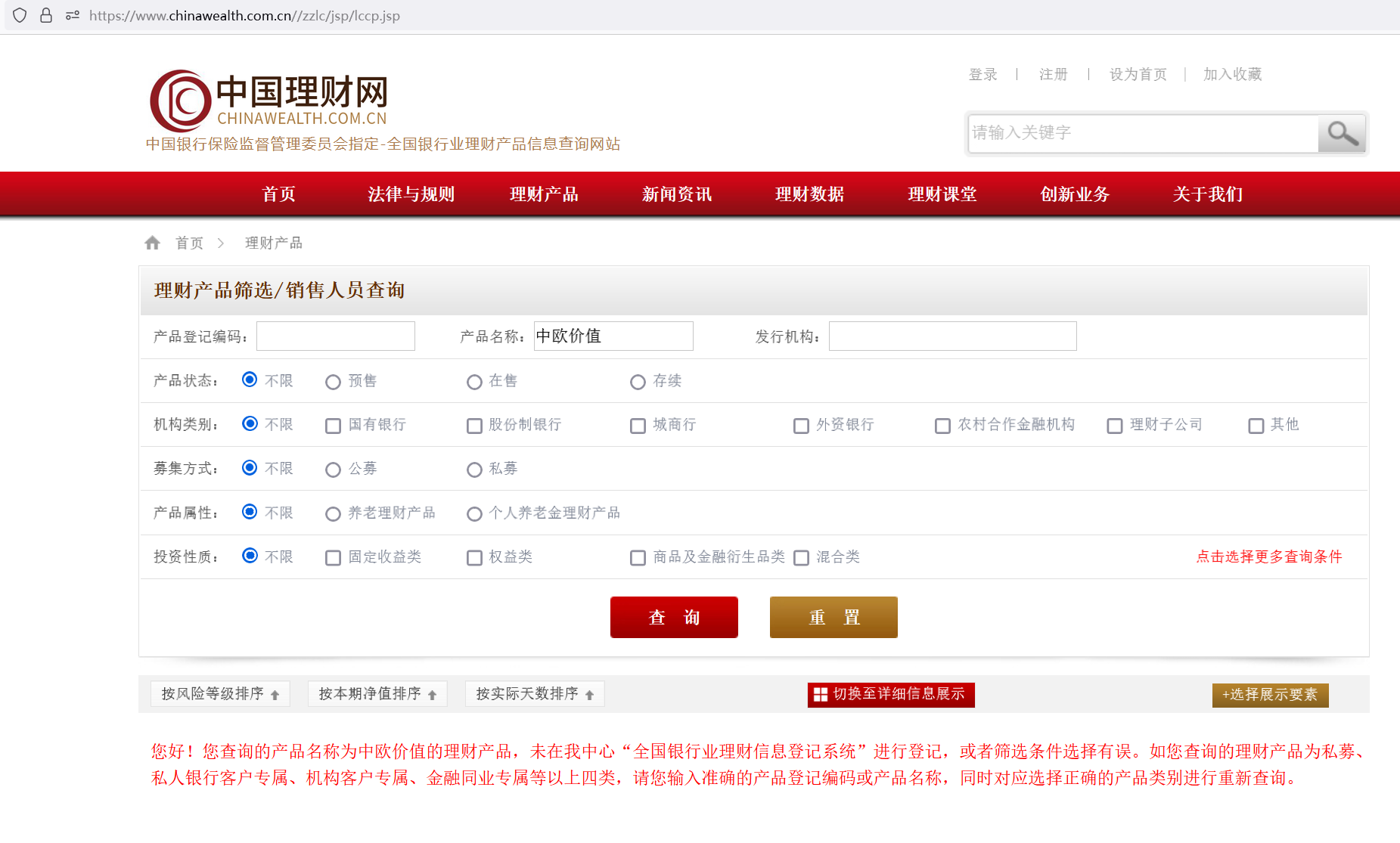The image size is (1400, 843).
Task: Sort results by 按风险等级排序
Action: (x=220, y=694)
